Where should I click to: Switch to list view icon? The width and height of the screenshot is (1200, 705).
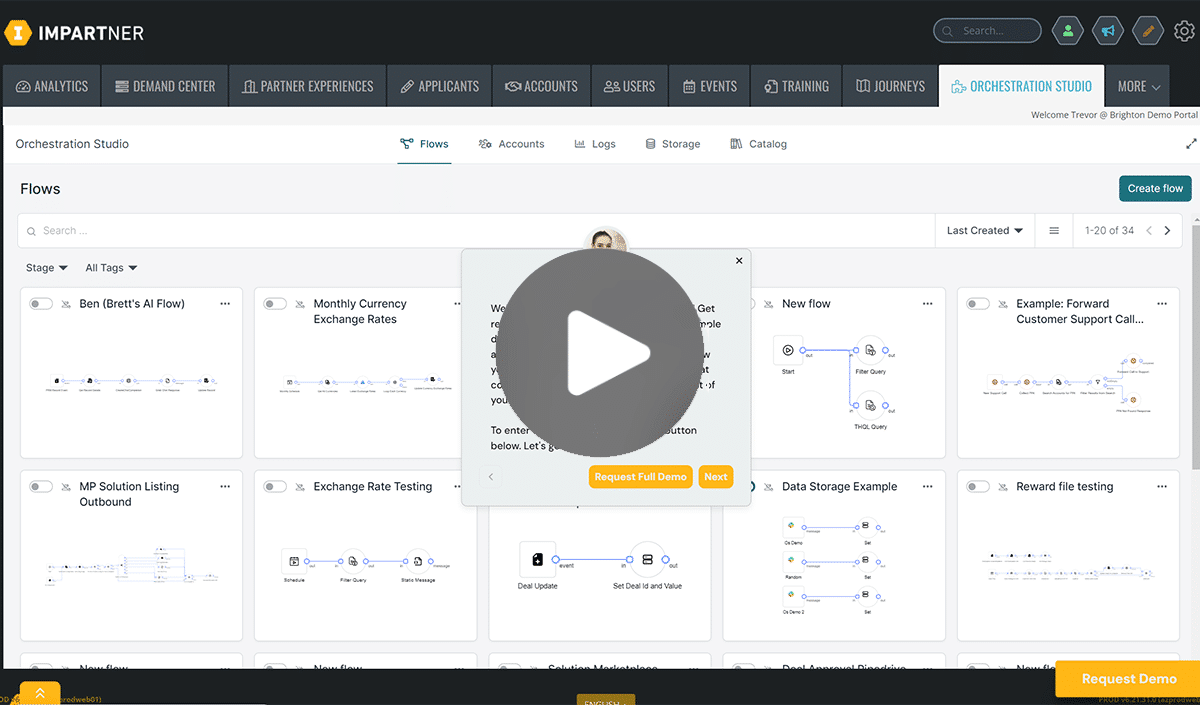[x=1054, y=230]
